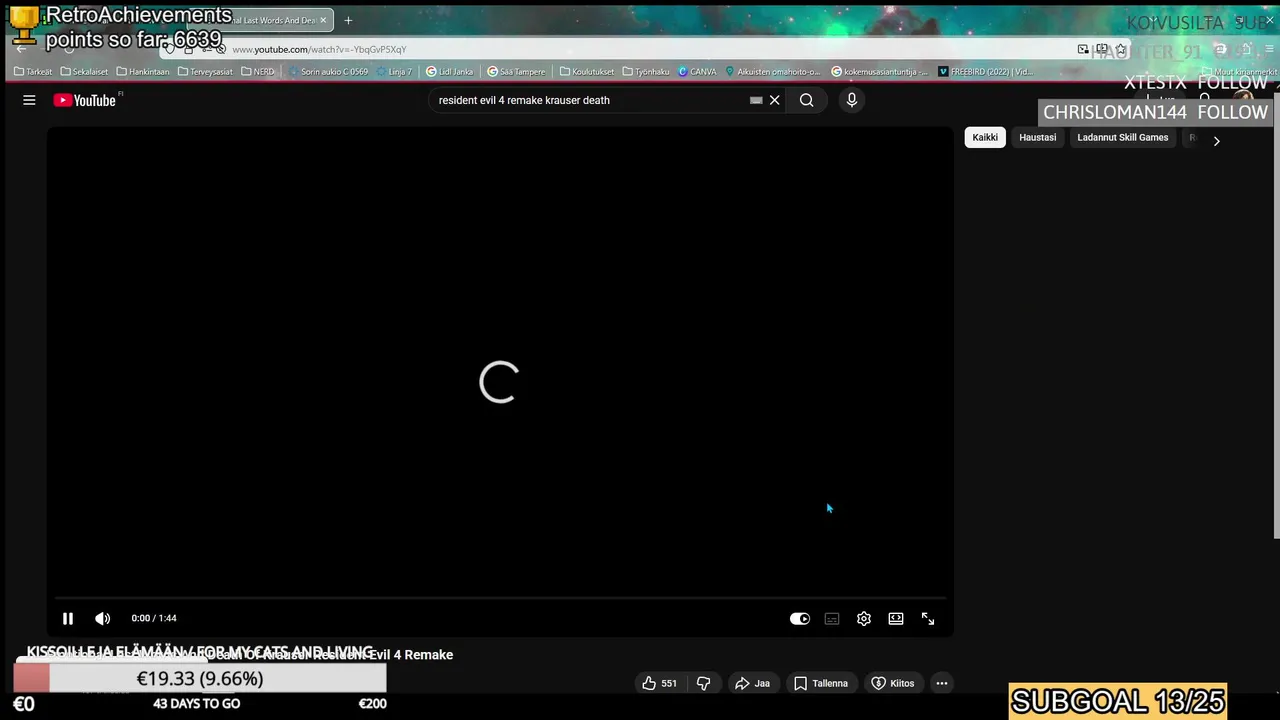Open the FREEBIRD (2022) bookmark
The height and width of the screenshot is (720, 1280).
[985, 72]
